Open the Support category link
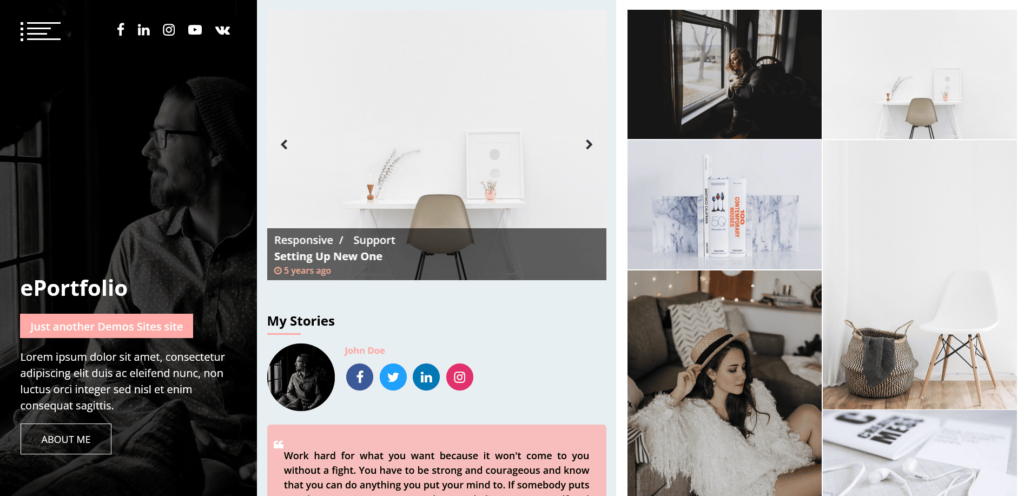 (374, 240)
